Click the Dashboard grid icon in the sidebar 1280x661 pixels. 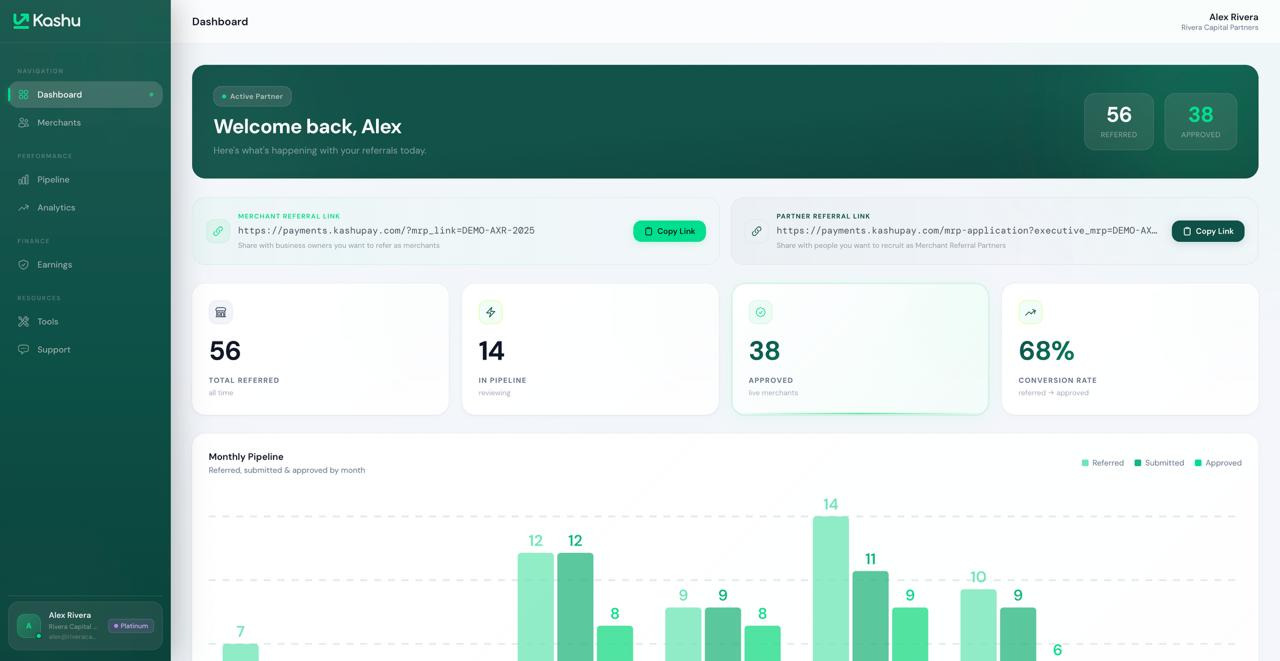(x=23, y=95)
